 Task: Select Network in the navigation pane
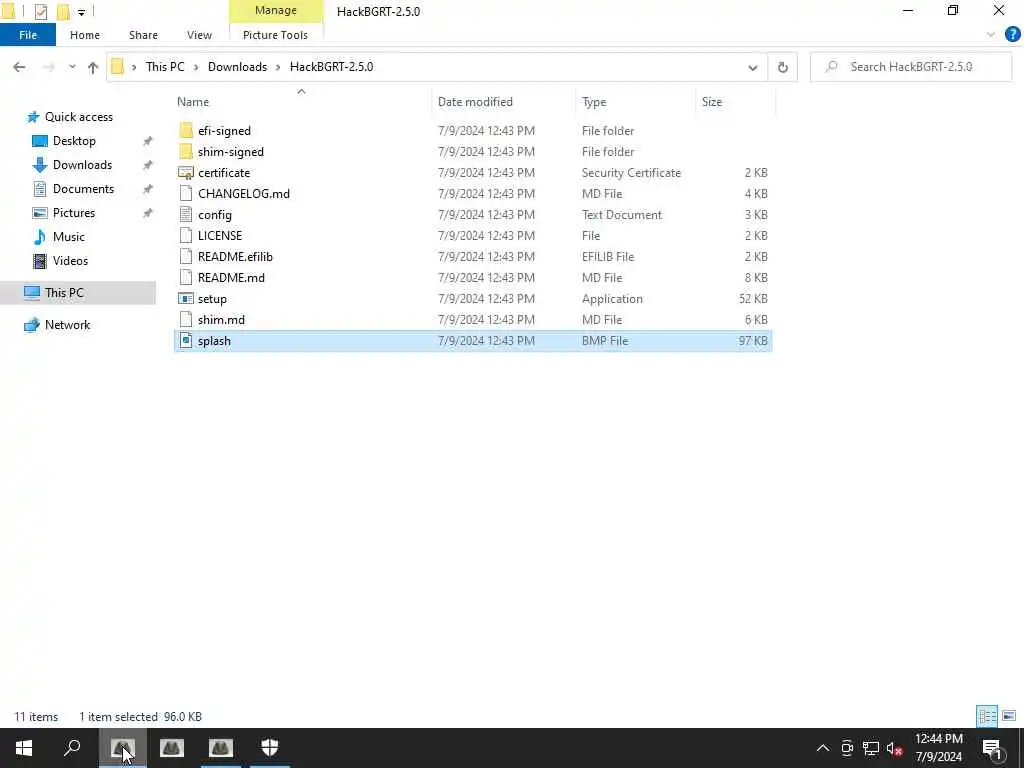pyautogui.click(x=67, y=325)
